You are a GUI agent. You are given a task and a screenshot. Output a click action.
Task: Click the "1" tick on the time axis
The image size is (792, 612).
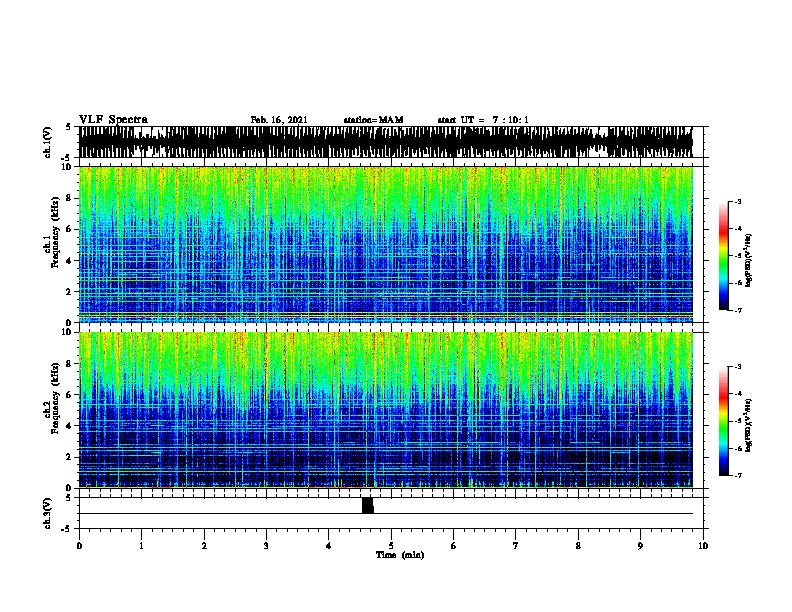[x=141, y=546]
